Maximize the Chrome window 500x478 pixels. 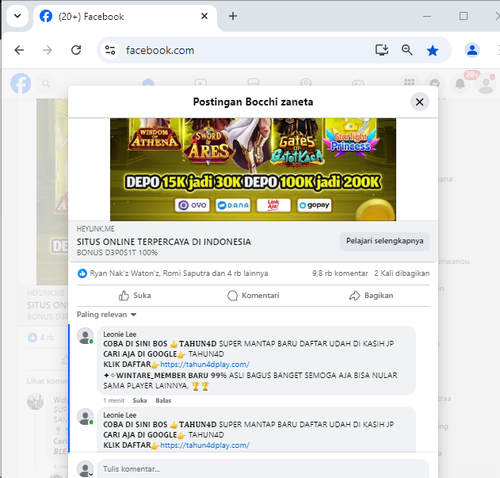(x=463, y=16)
